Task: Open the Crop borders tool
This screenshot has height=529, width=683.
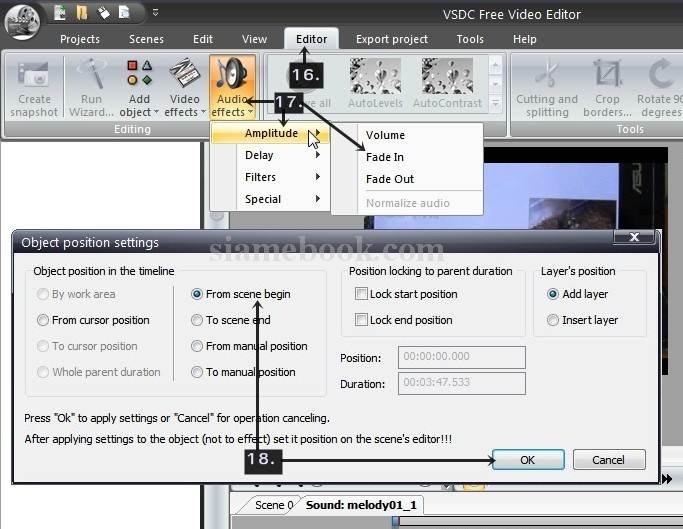Action: pos(607,89)
